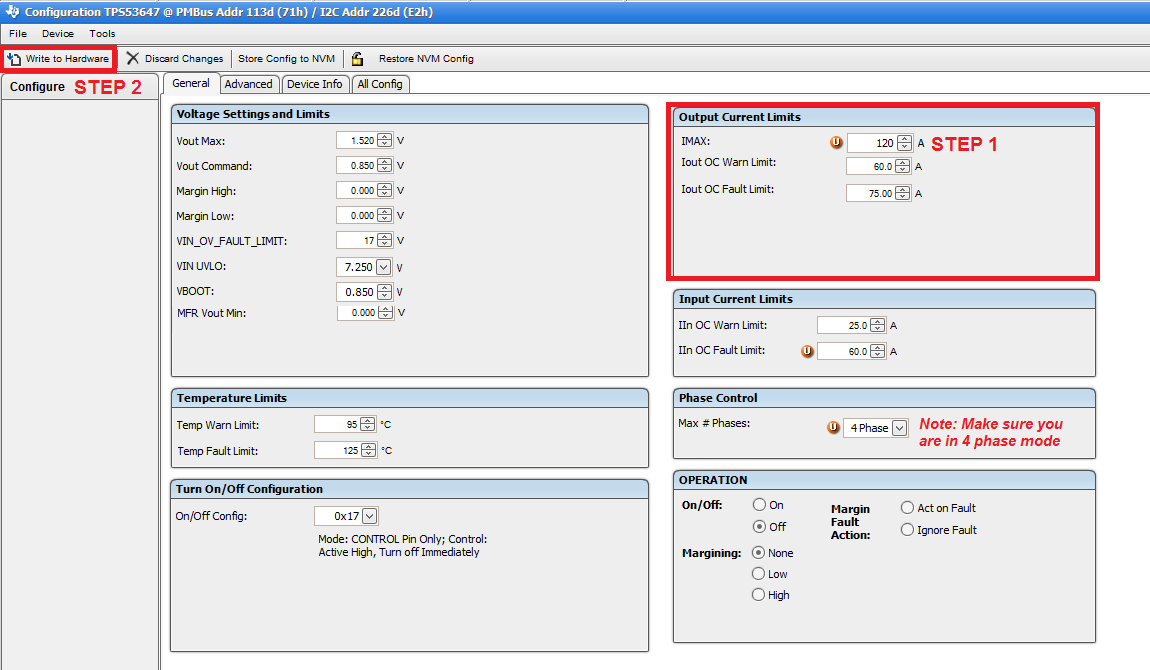Click the Texas Instruments logo in the title bar
Screen dimensions: 1150x670
click(12, 12)
